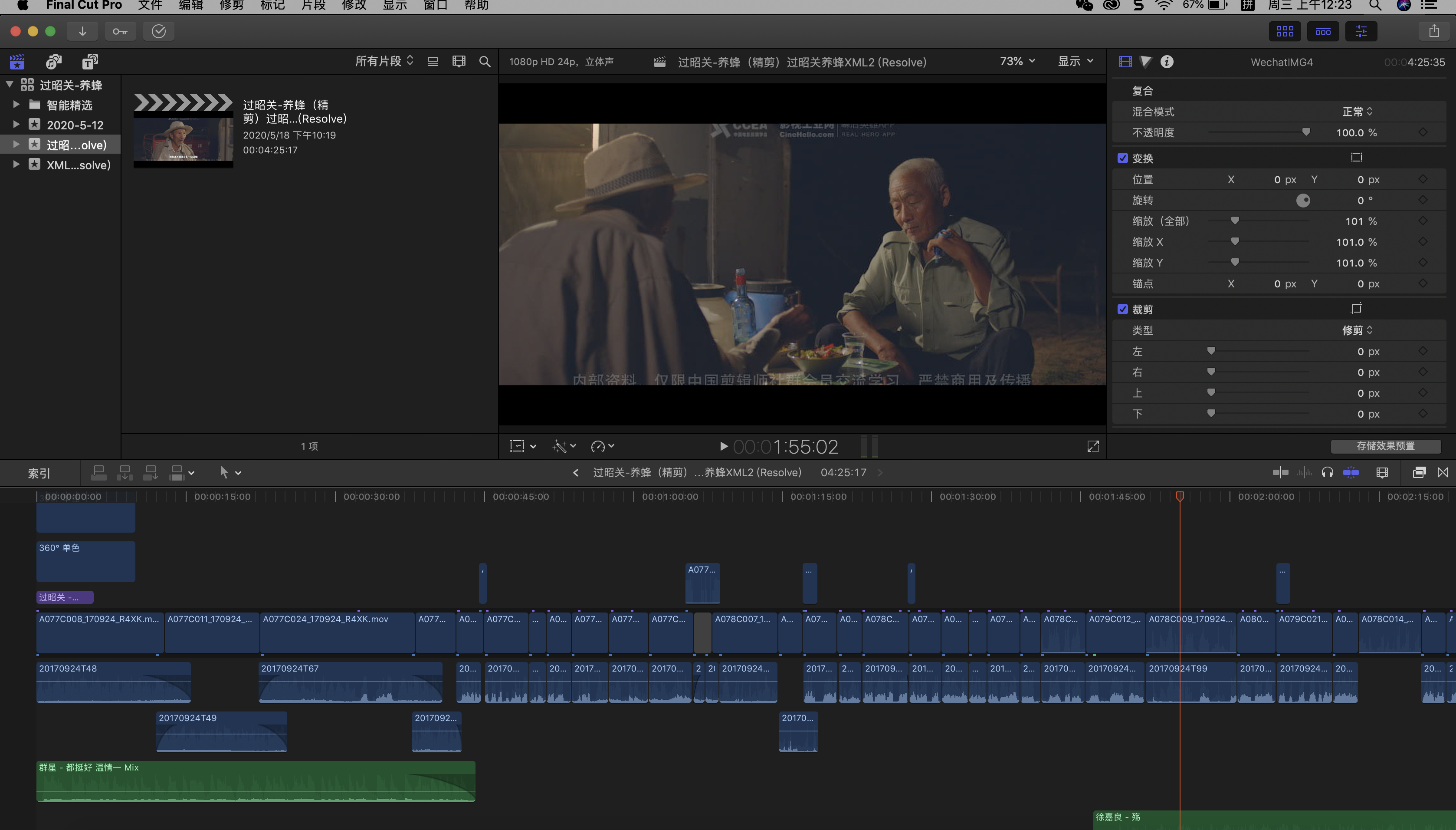Image resolution: width=1456 pixels, height=830 pixels.
Task: Open the 73% viewer zoom dropdown
Action: tap(1017, 61)
